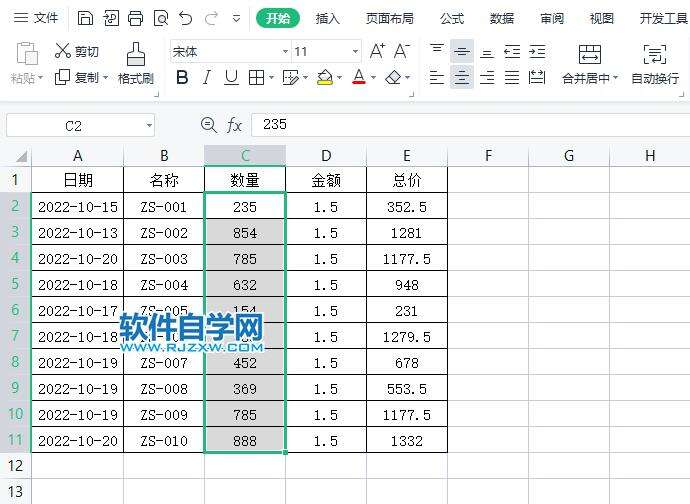690x504 pixels.
Task: Align text to top
Action: (437, 48)
